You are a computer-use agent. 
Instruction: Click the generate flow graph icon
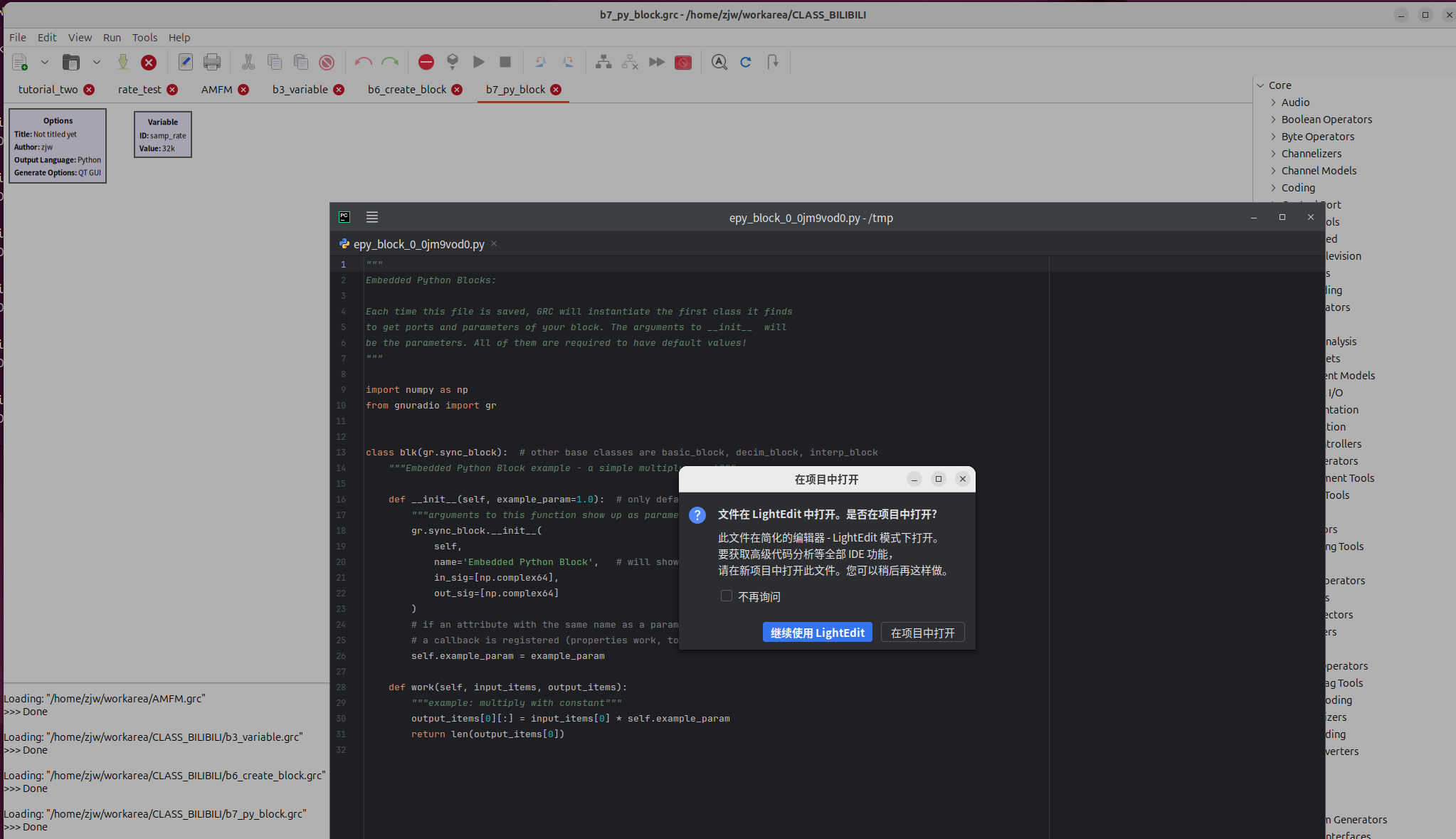(x=453, y=63)
